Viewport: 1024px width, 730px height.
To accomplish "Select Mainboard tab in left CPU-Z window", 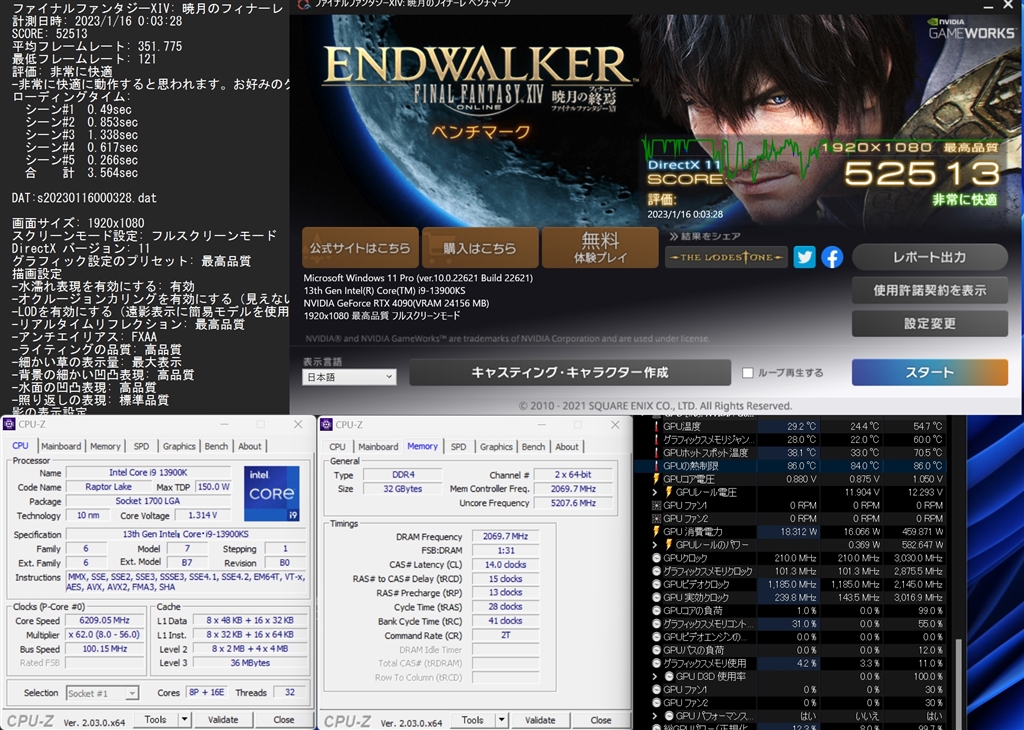I will click(x=61, y=446).
